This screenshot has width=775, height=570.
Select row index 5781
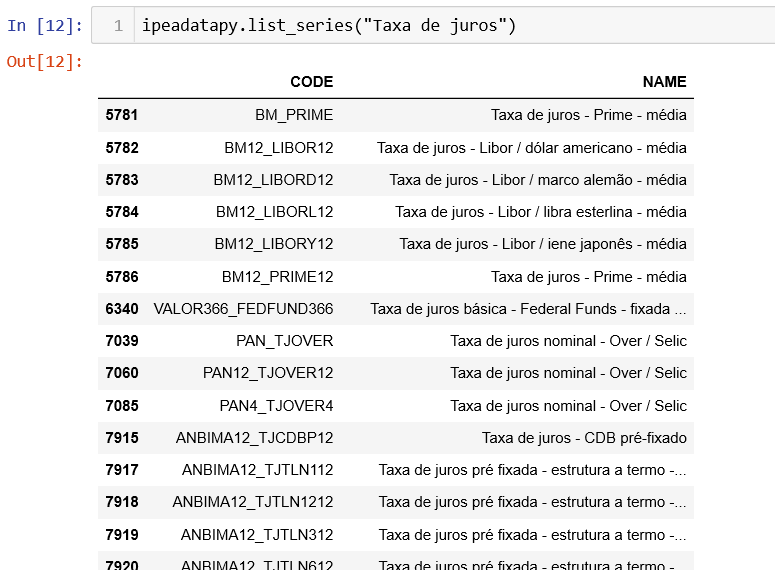point(121,115)
